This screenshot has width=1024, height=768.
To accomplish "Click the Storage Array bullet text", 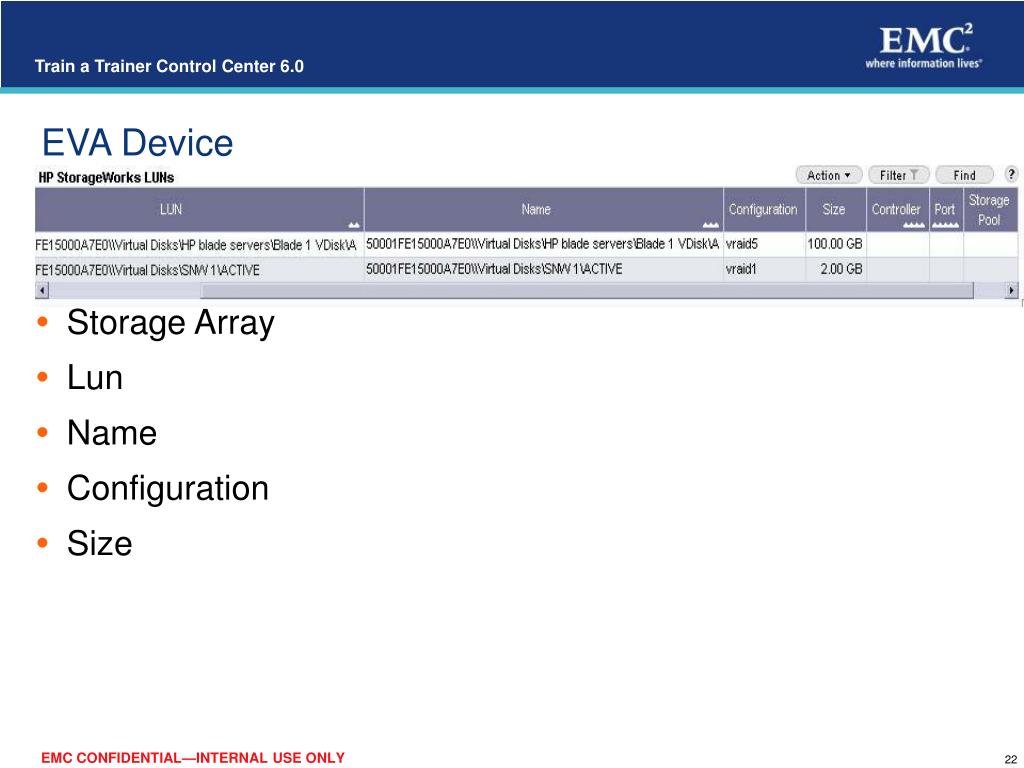I will click(x=170, y=324).
